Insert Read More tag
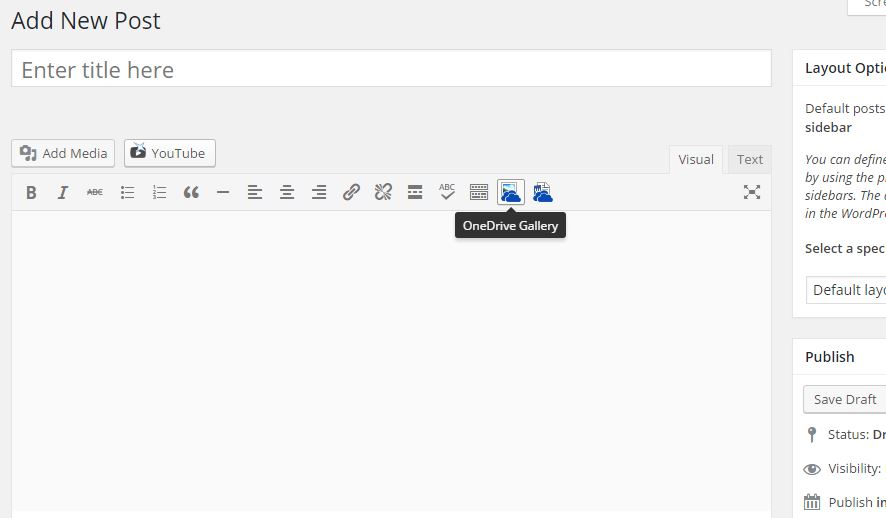The image size is (886, 518). pos(415,193)
